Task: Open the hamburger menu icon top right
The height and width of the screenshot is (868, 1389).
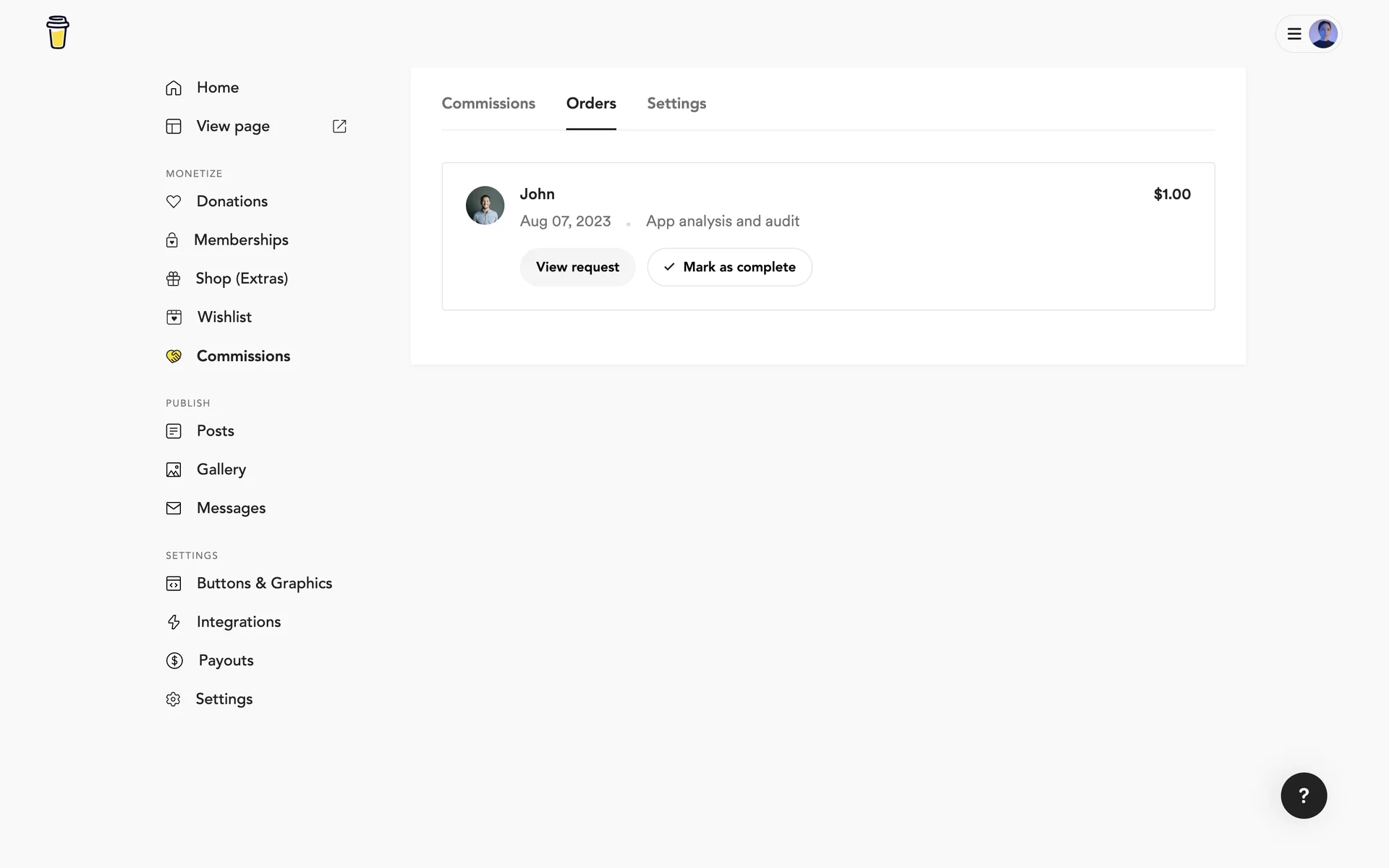Action: 1294,34
